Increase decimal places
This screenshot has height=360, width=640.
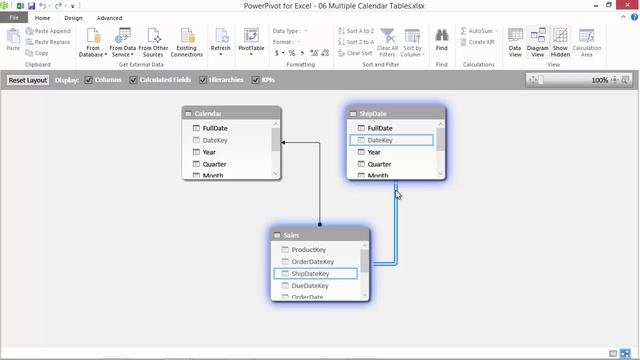click(x=314, y=53)
